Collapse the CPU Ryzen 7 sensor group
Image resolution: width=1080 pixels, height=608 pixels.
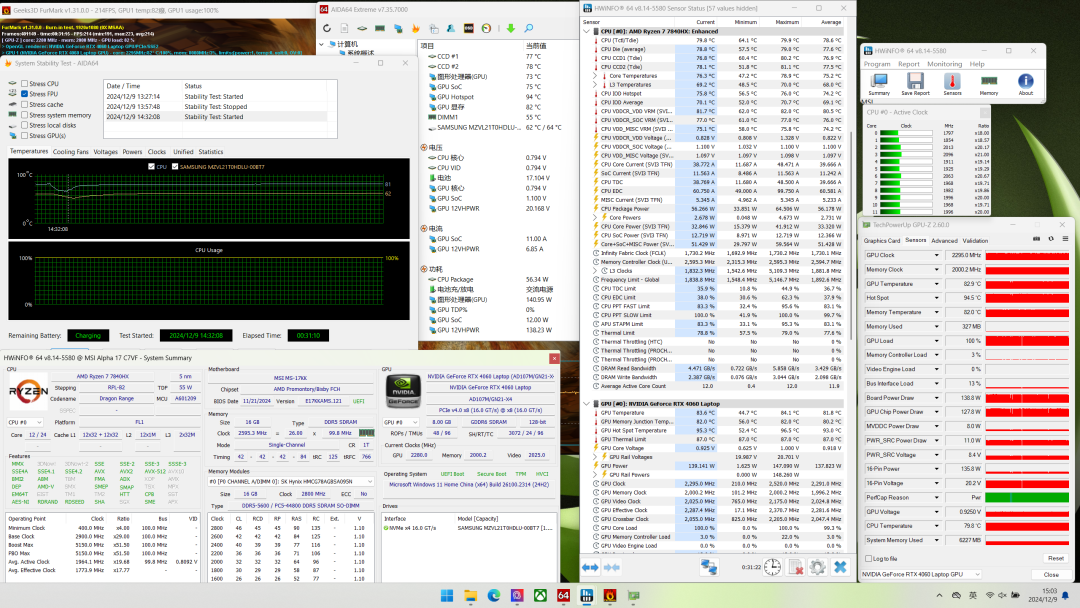(x=588, y=31)
